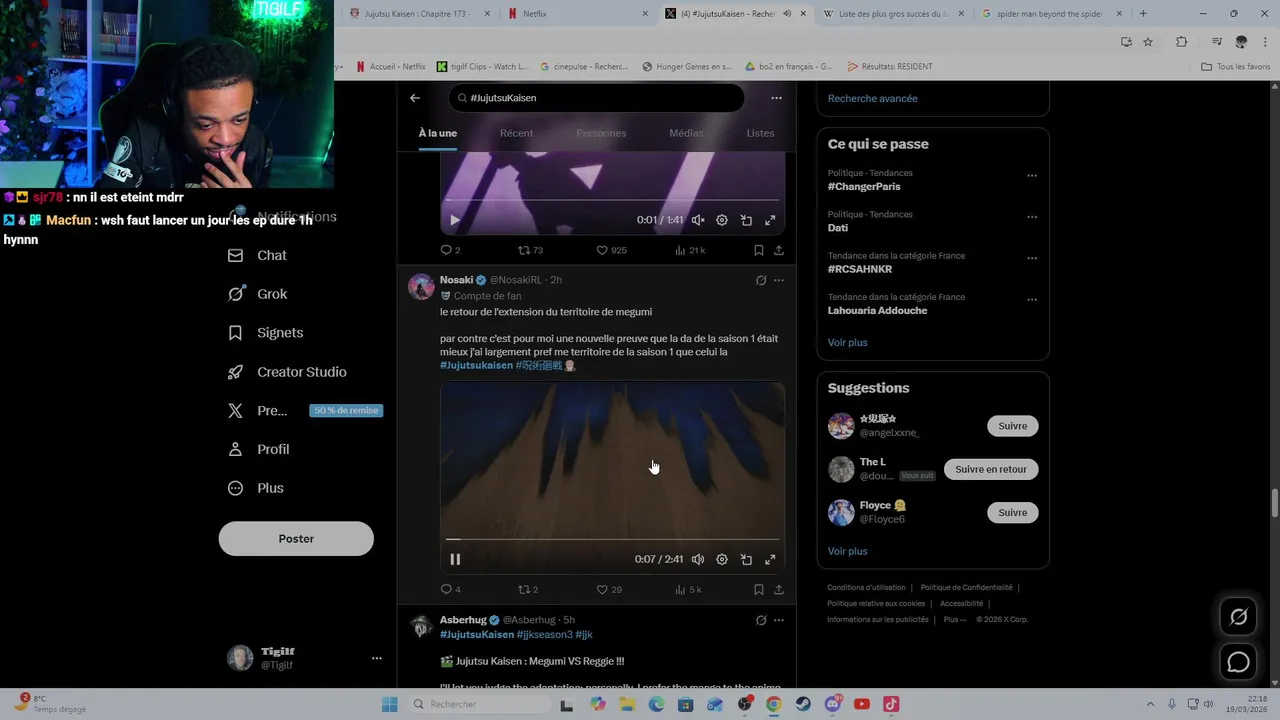Repost the post with 73 reposts
Image resolution: width=1280 pixels, height=720 pixels.
click(530, 250)
